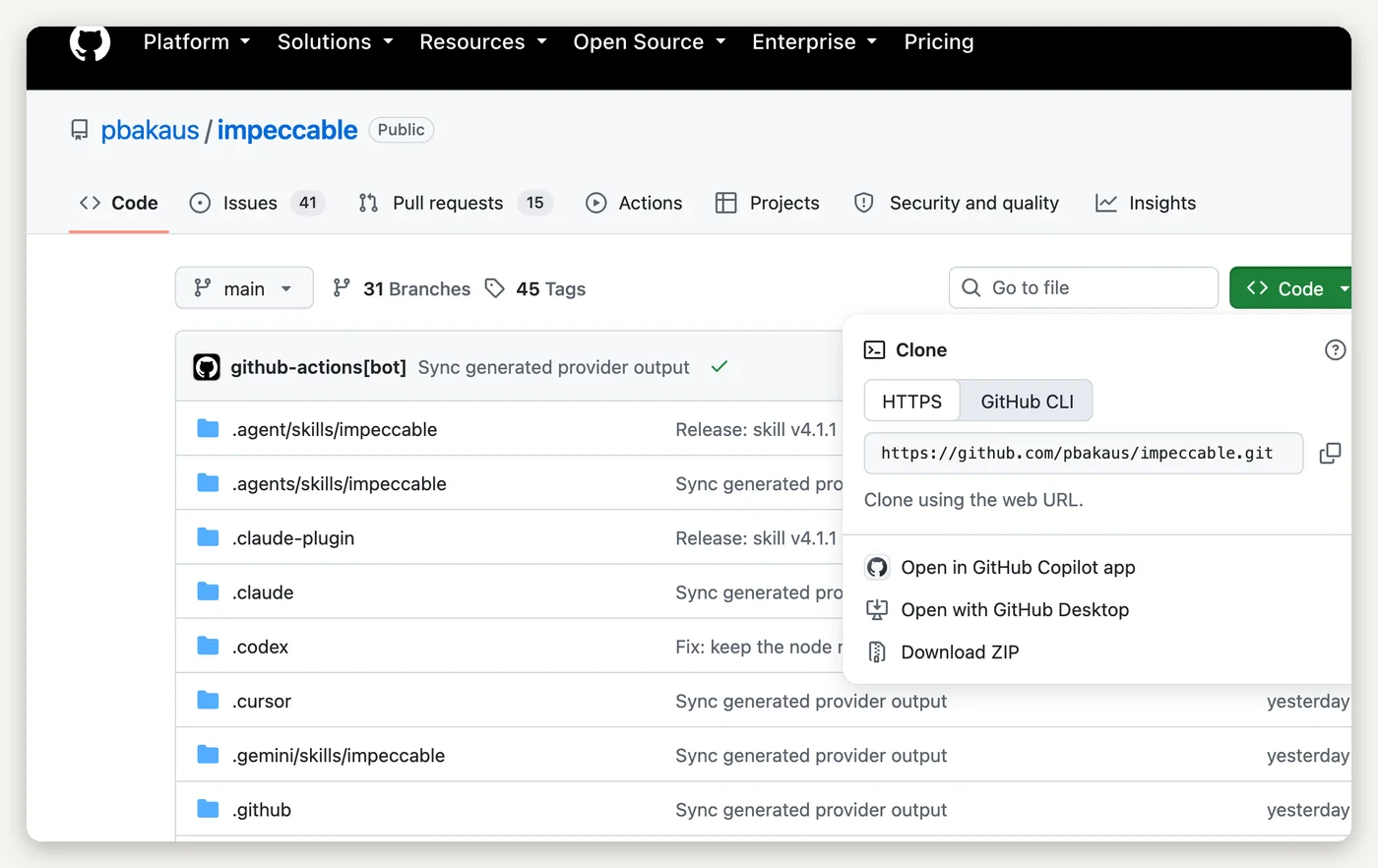
Task: Click the .gemini row yesterday timestamp
Action: 1308,755
